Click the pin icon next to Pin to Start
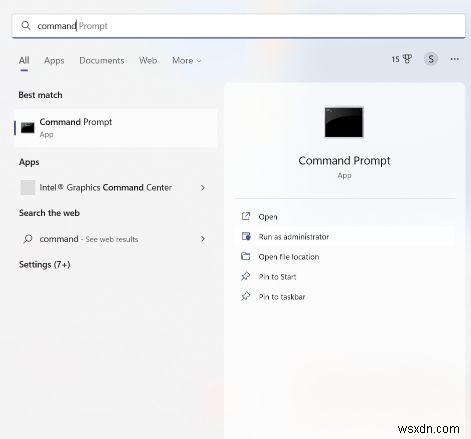Viewport: 471px width, 439px height. pos(246,276)
